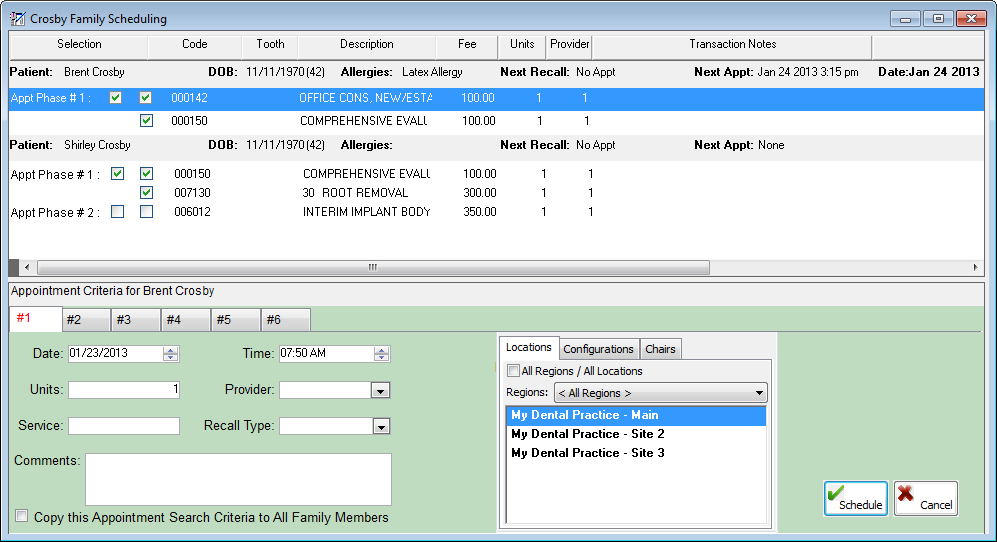
Task: Select My Dental Practice - Site 3
Action: click(636, 453)
